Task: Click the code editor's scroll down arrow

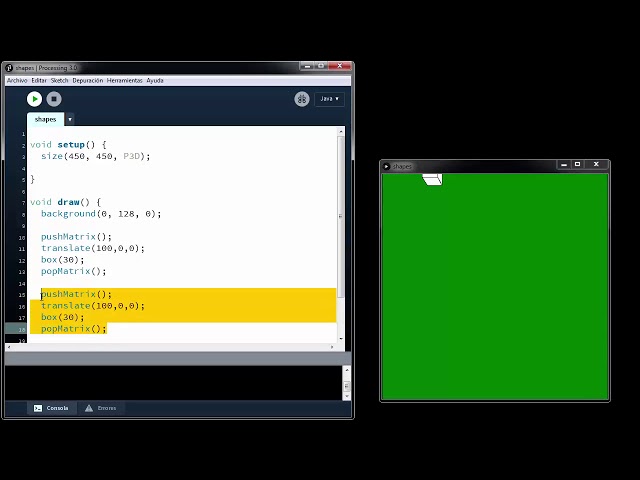Action: (340, 338)
